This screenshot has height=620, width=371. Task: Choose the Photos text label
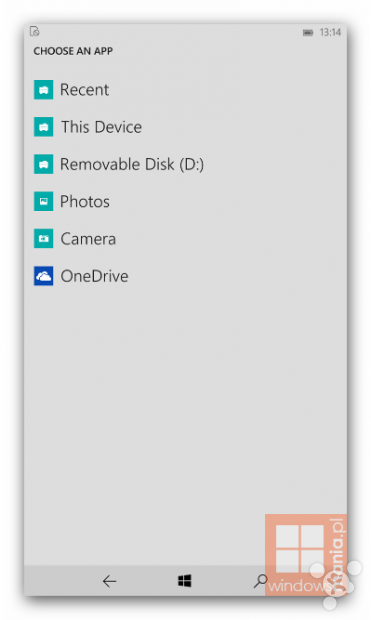point(85,202)
